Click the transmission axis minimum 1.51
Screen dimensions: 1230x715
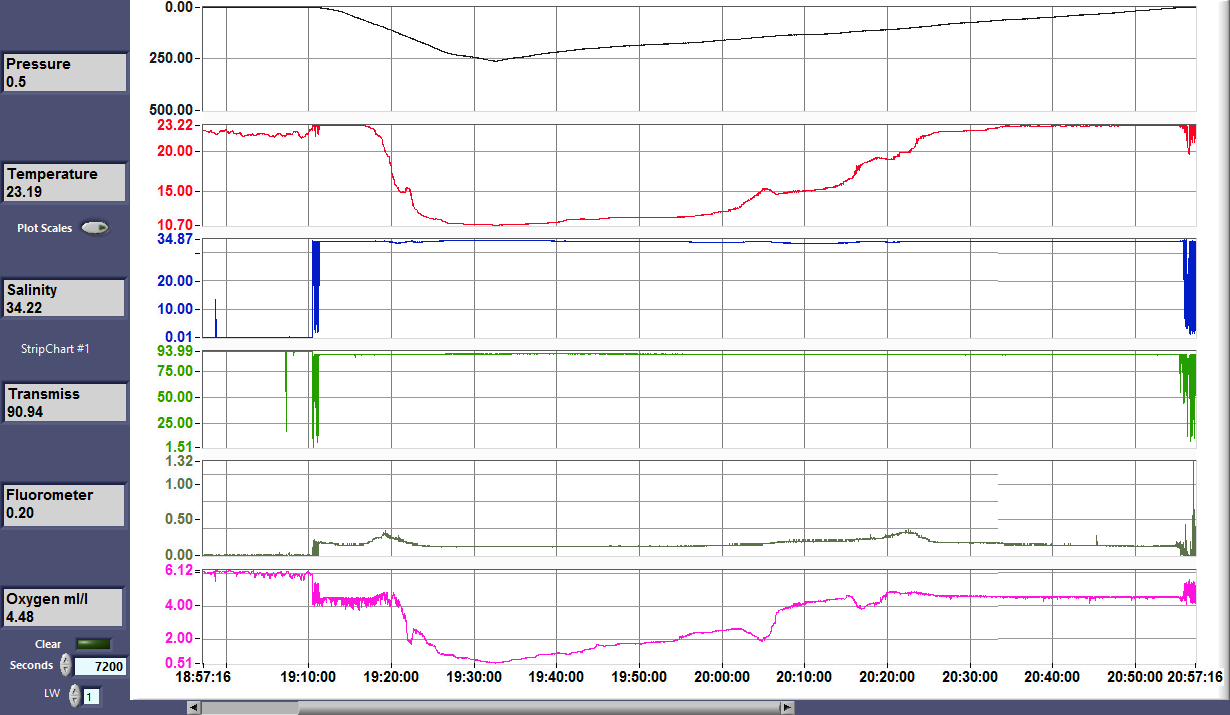[x=178, y=447]
